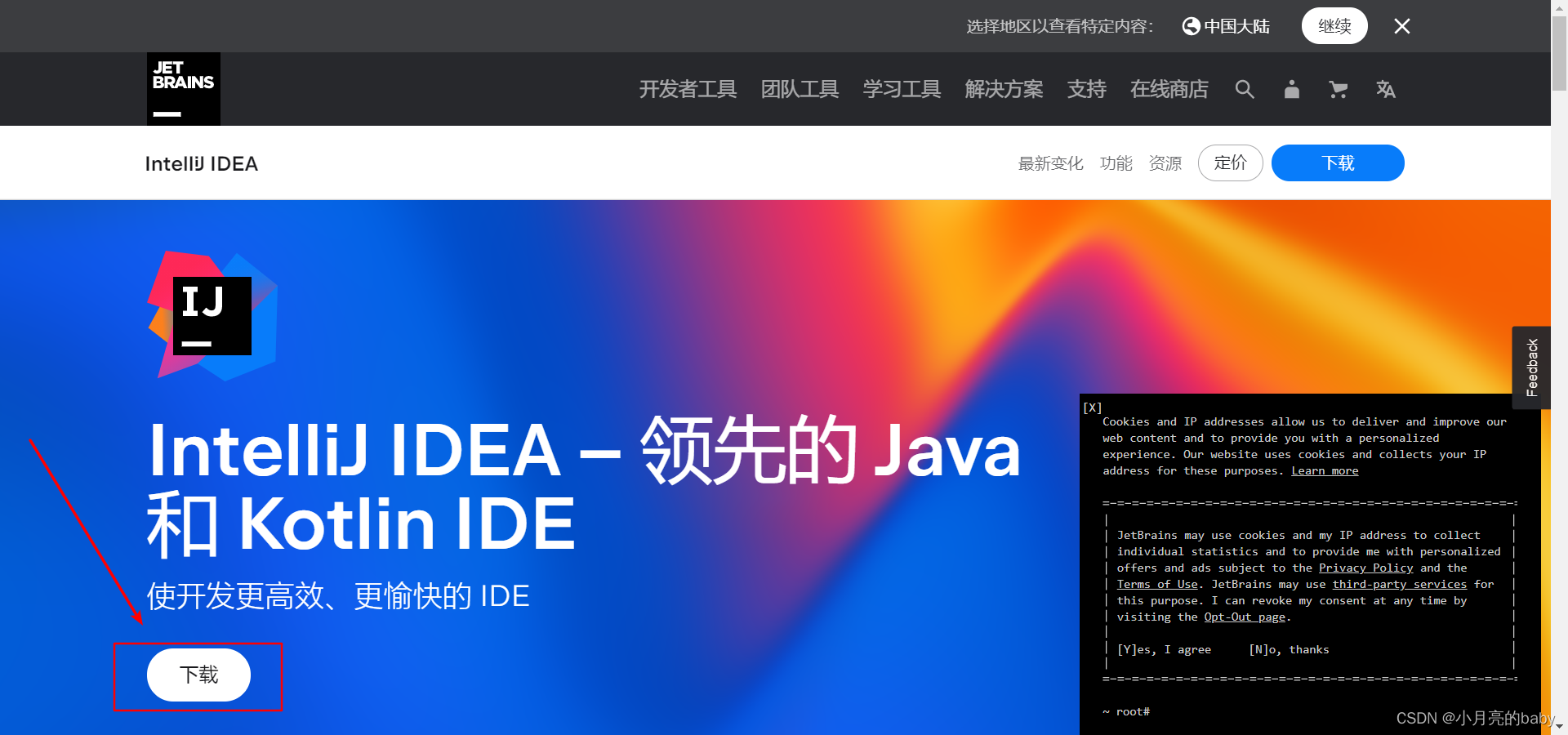Open the Feedback side tab
This screenshot has height=735, width=1568.
[x=1531, y=367]
